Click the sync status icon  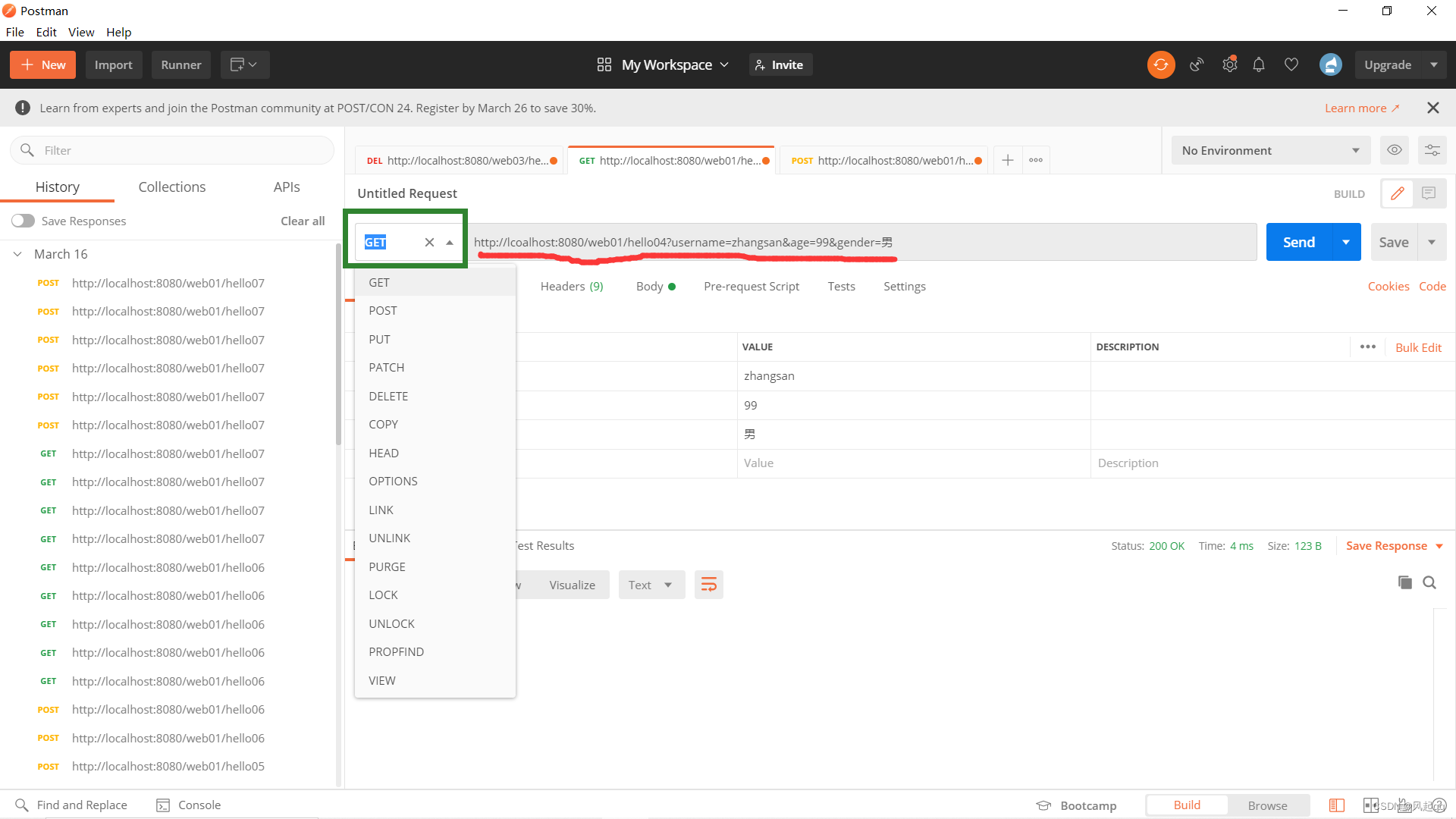1160,65
